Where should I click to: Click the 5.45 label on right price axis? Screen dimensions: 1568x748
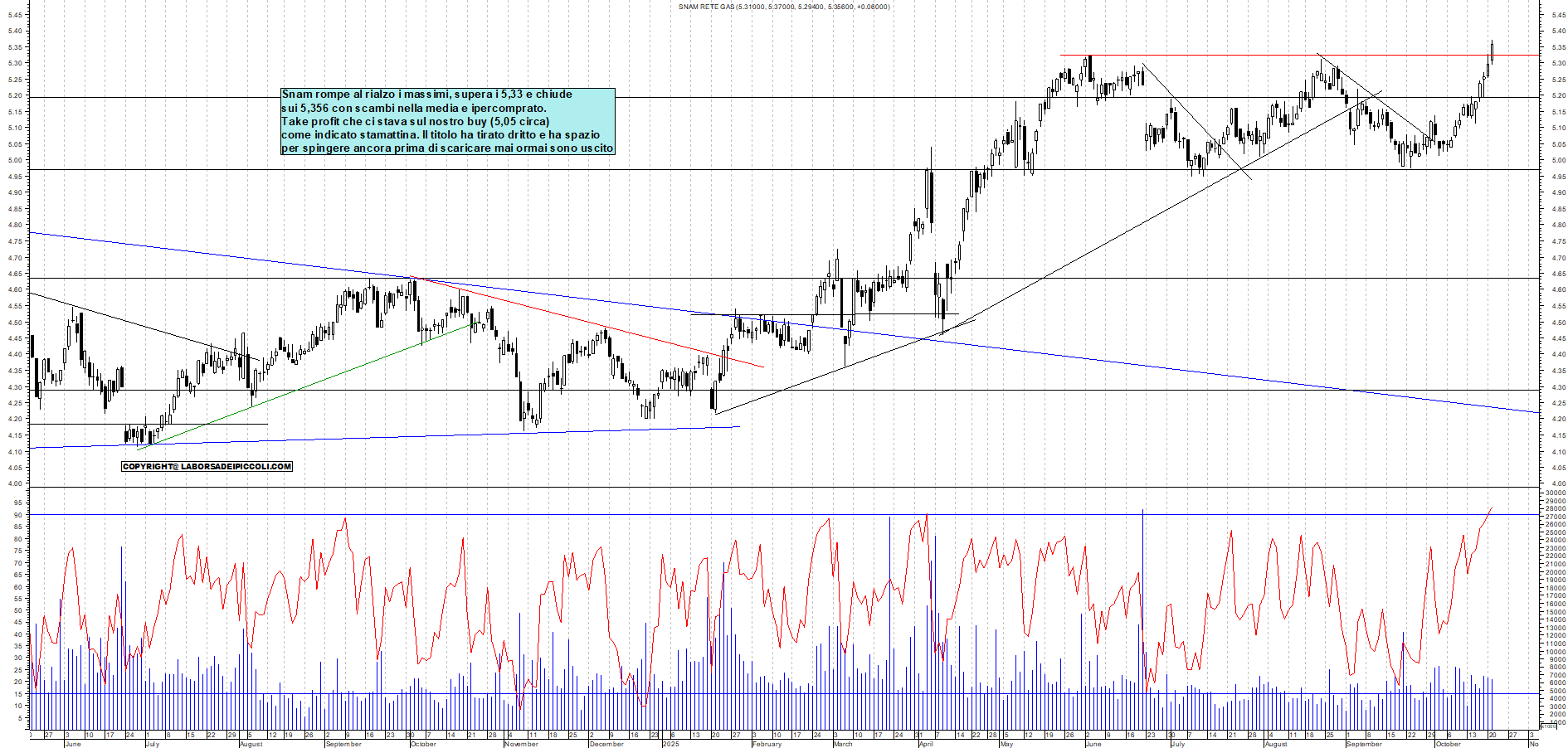tap(1558, 15)
